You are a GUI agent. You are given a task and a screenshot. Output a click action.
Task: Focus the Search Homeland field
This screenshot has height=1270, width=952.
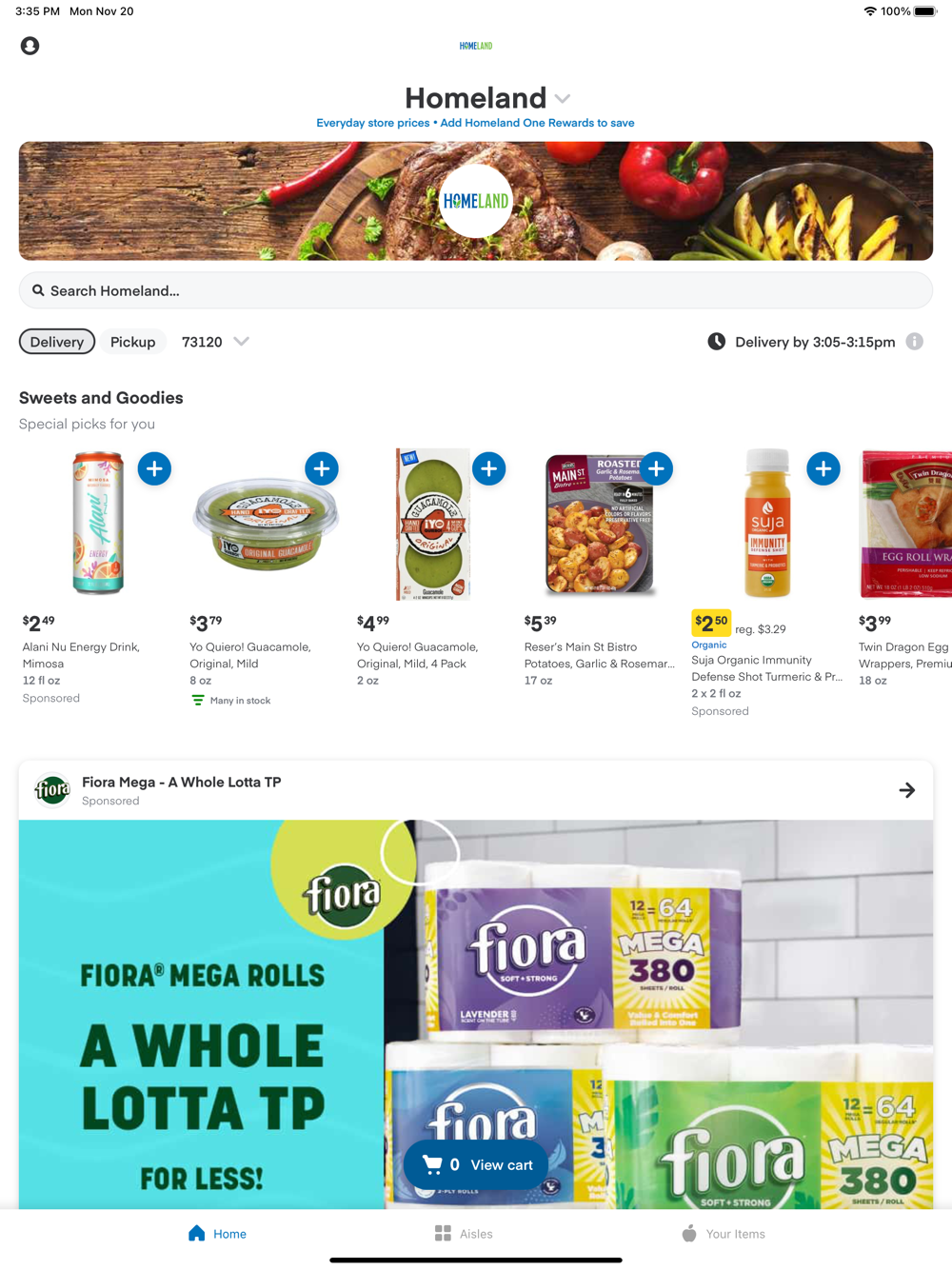click(476, 290)
